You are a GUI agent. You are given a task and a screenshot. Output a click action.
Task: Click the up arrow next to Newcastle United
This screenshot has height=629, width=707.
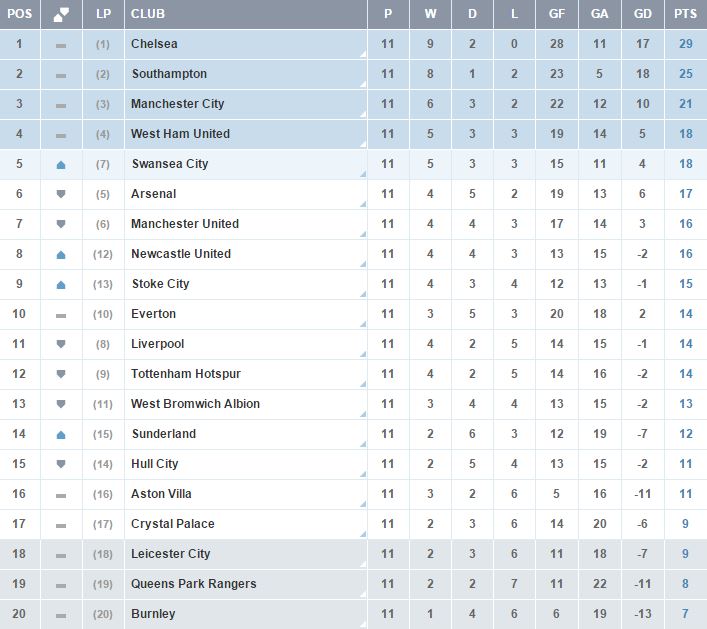pos(61,254)
